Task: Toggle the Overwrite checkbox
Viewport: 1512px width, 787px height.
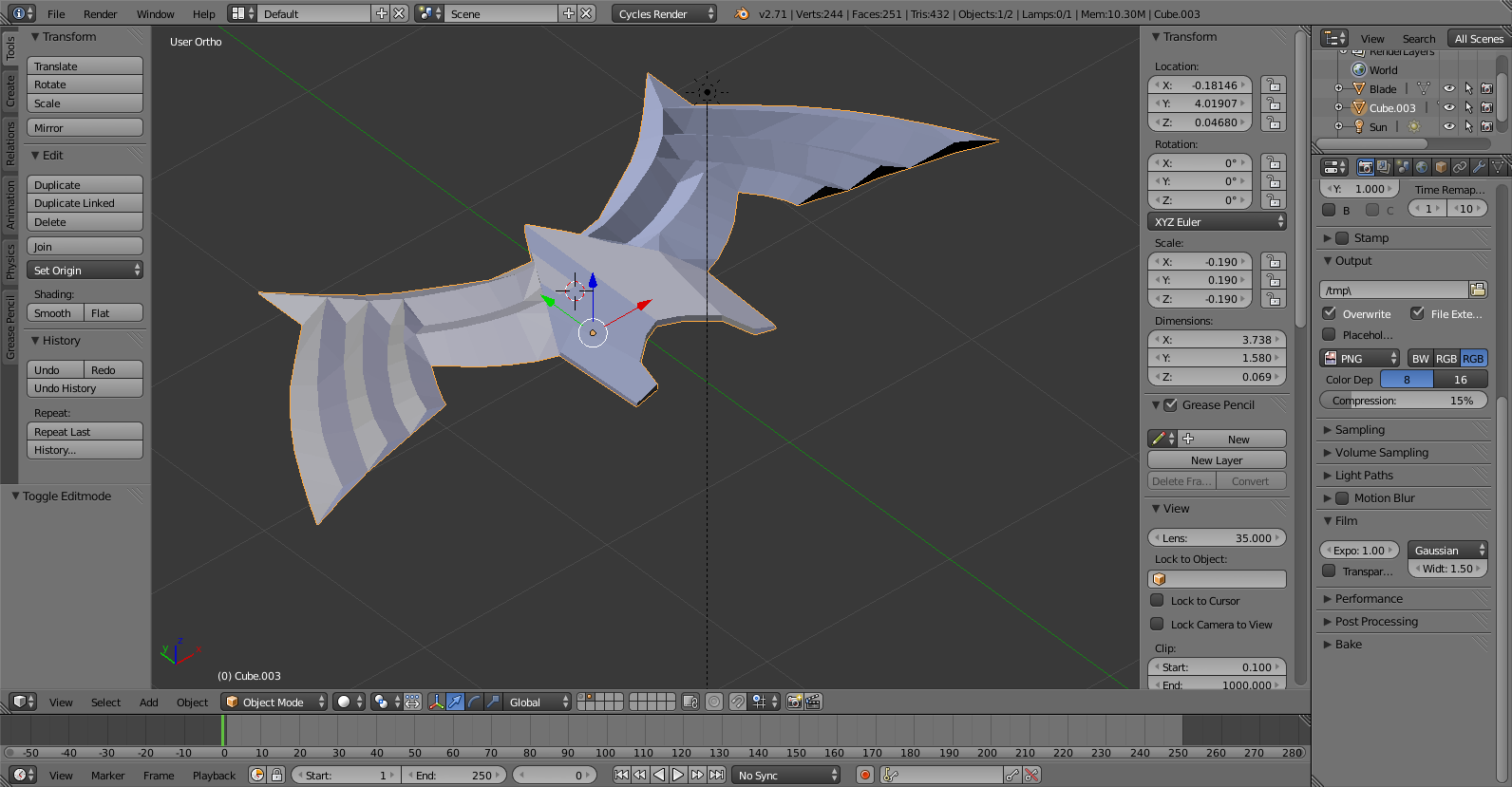Action: click(1330, 313)
